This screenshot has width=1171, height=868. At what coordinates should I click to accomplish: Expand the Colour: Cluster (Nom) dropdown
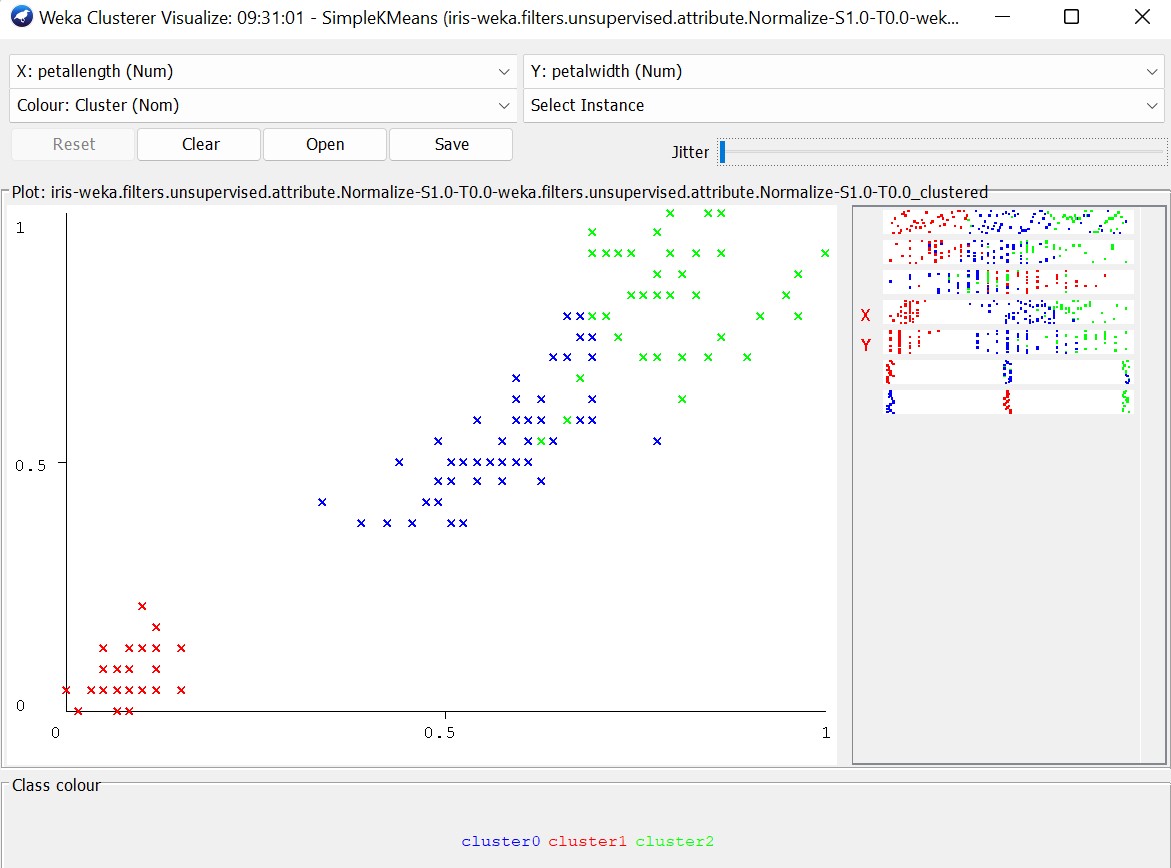pos(264,106)
